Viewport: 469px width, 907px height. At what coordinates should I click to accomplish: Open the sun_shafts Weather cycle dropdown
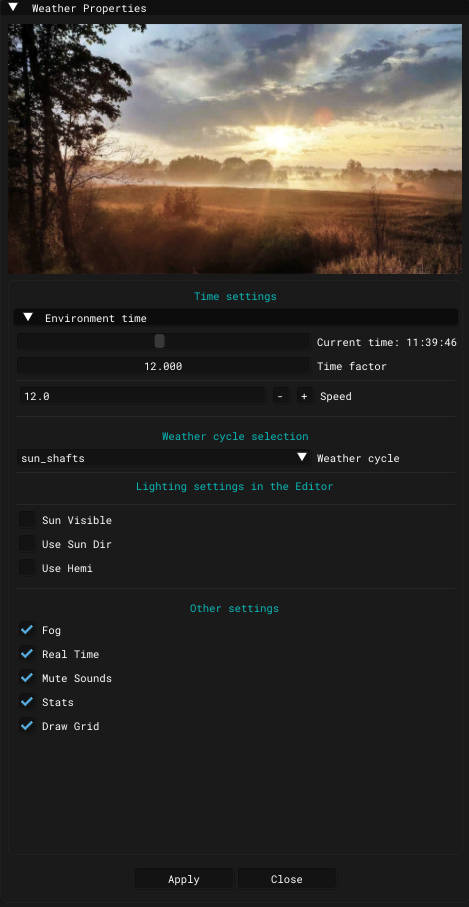point(163,458)
